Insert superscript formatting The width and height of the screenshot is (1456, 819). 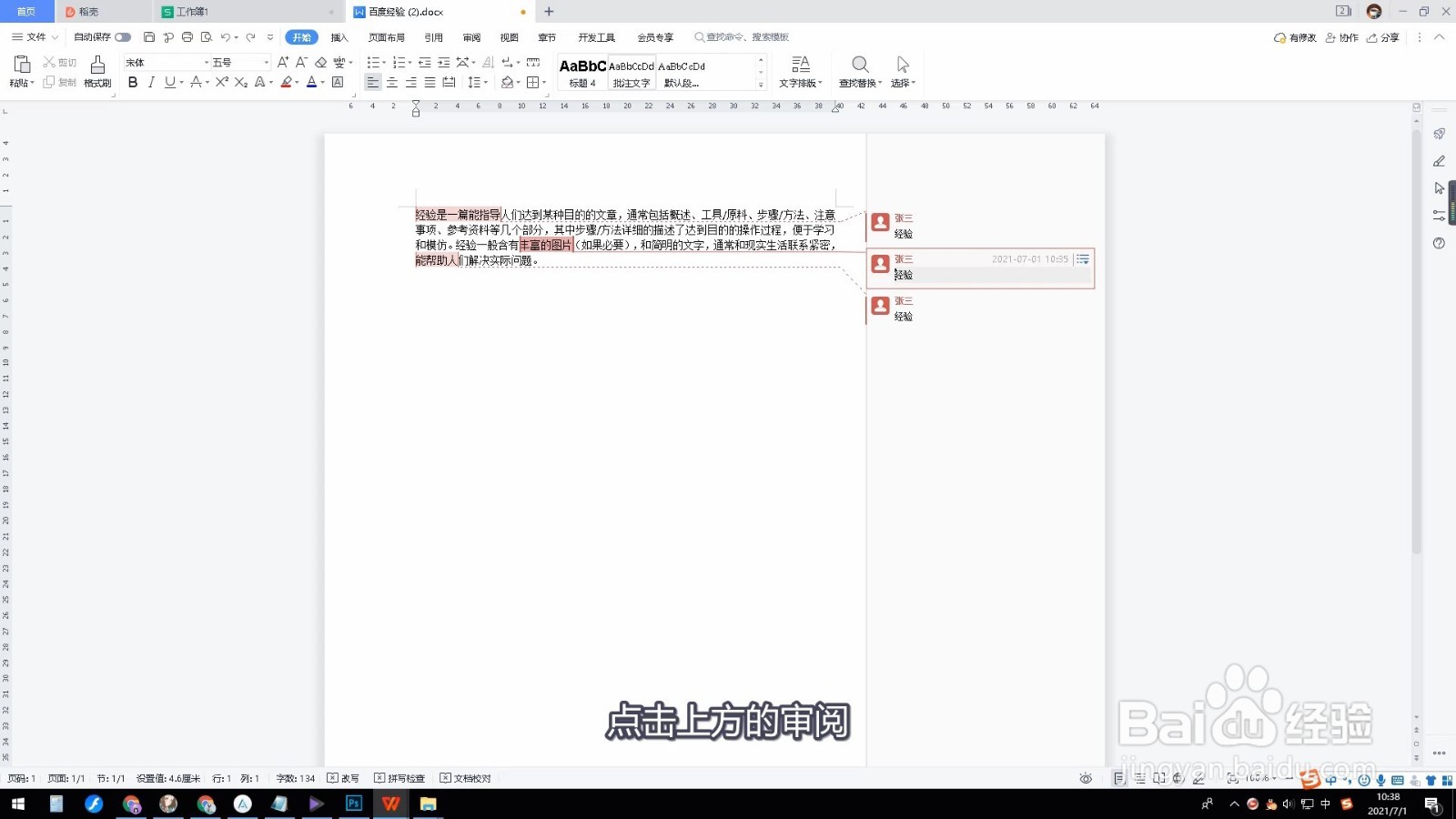click(221, 83)
